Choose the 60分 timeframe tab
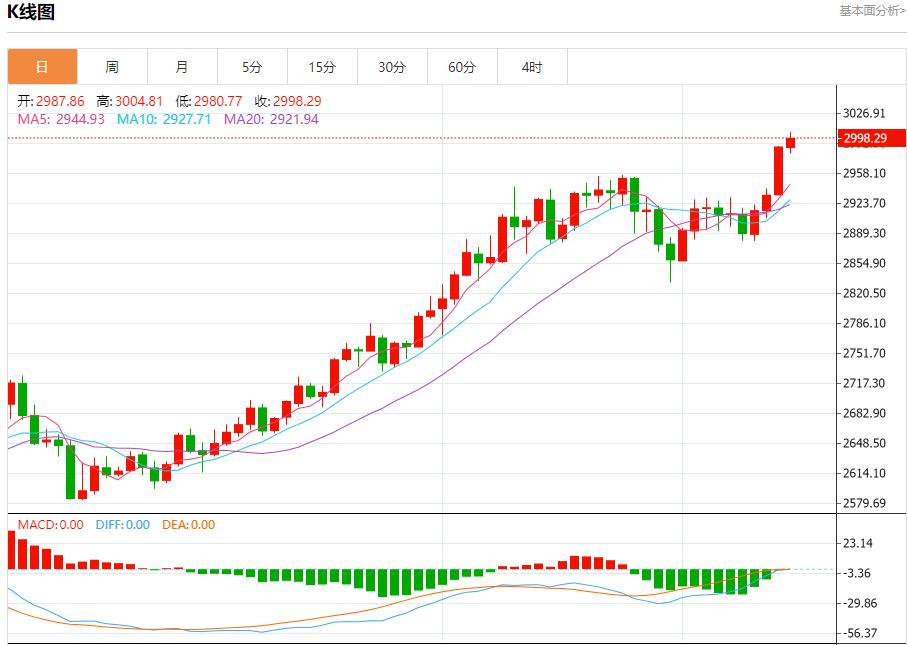Image resolution: width=907 pixels, height=645 pixels. click(462, 67)
